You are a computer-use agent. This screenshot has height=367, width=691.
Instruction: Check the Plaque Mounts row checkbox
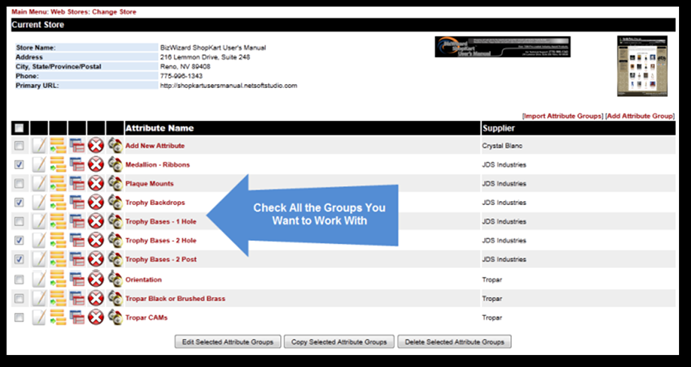[19, 183]
